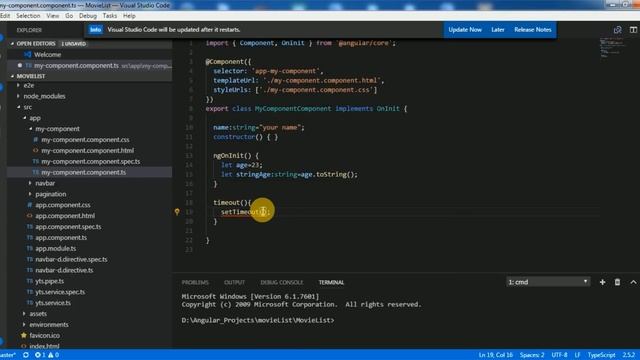Viewport: 640px width, 360px height.
Task: Open app.component.css file
Action: [63, 205]
